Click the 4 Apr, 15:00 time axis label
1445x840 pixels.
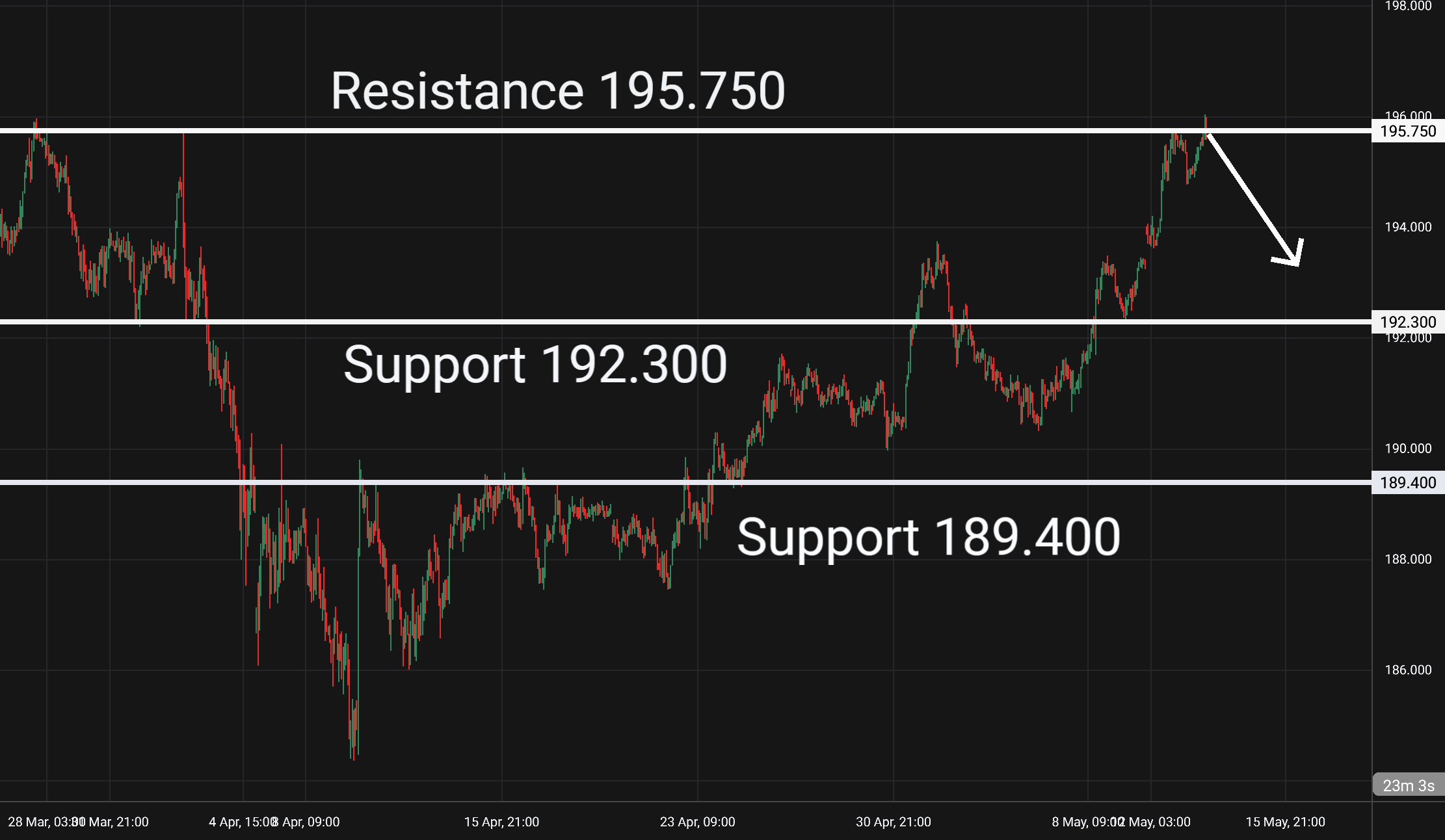[x=242, y=822]
